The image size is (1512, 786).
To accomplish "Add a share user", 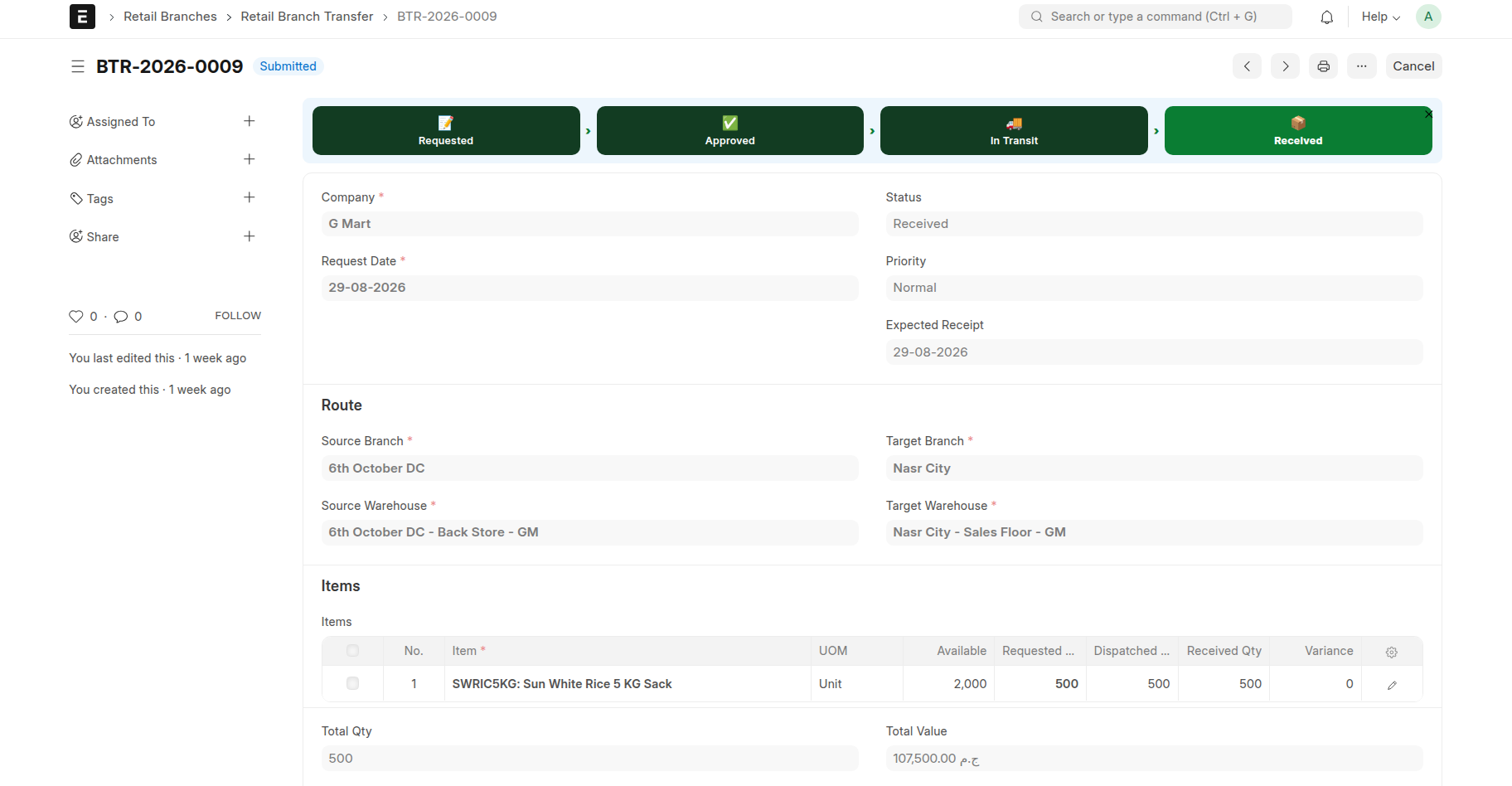I will (249, 236).
